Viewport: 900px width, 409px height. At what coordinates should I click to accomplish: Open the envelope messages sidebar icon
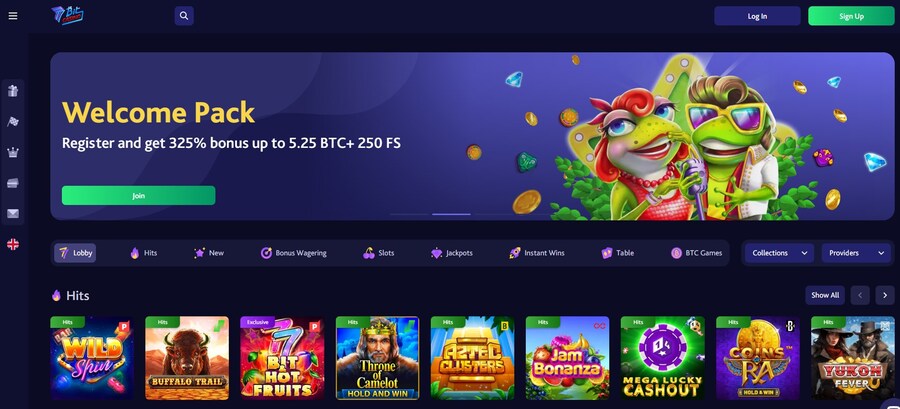click(13, 214)
